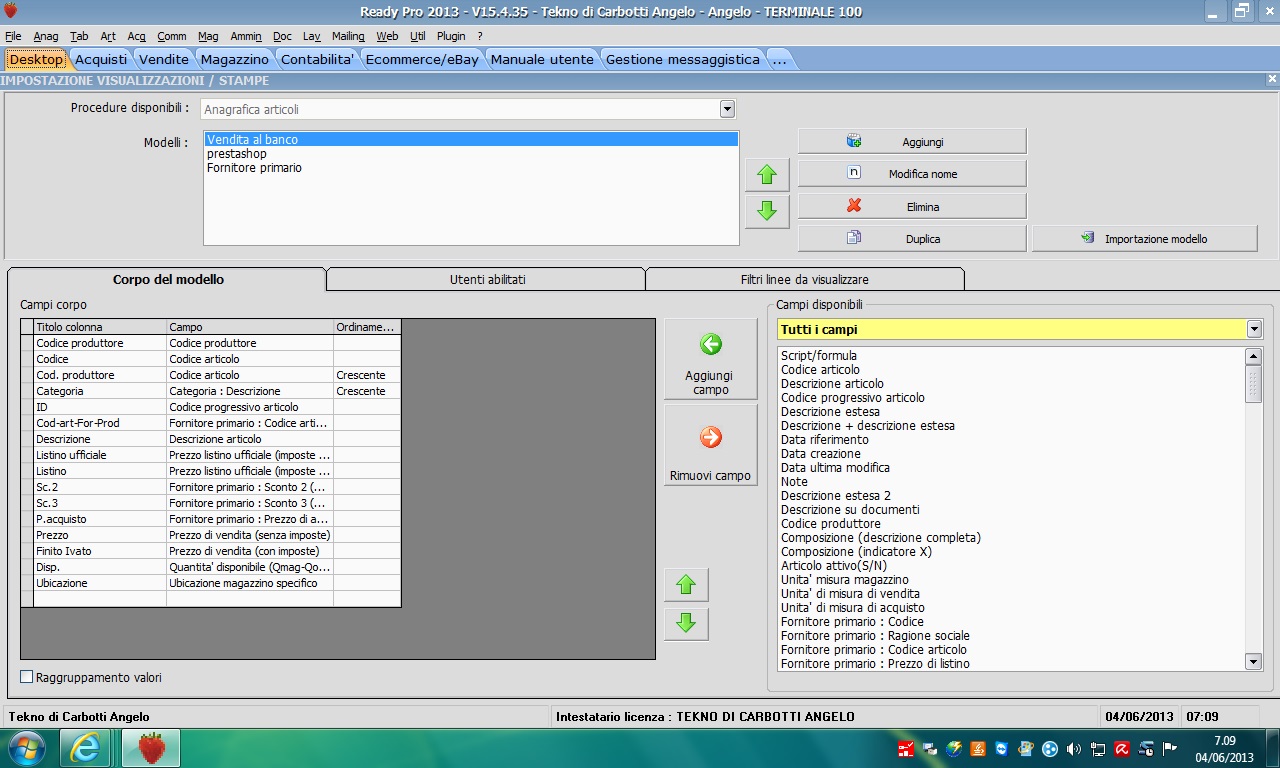Expand Procedure disponibili dropdown
1280x768 pixels.
tap(727, 109)
